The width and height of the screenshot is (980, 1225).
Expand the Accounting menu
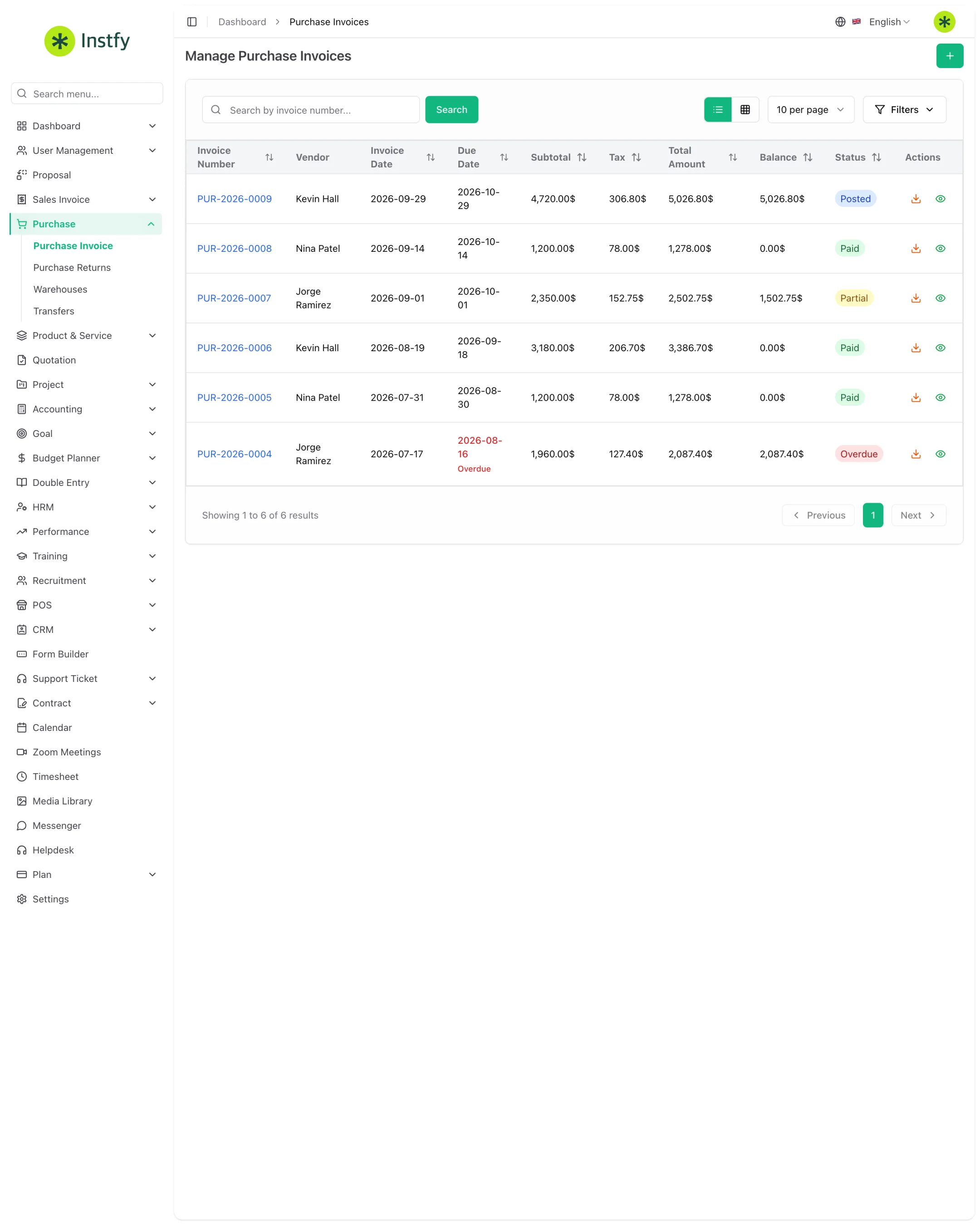click(x=86, y=409)
